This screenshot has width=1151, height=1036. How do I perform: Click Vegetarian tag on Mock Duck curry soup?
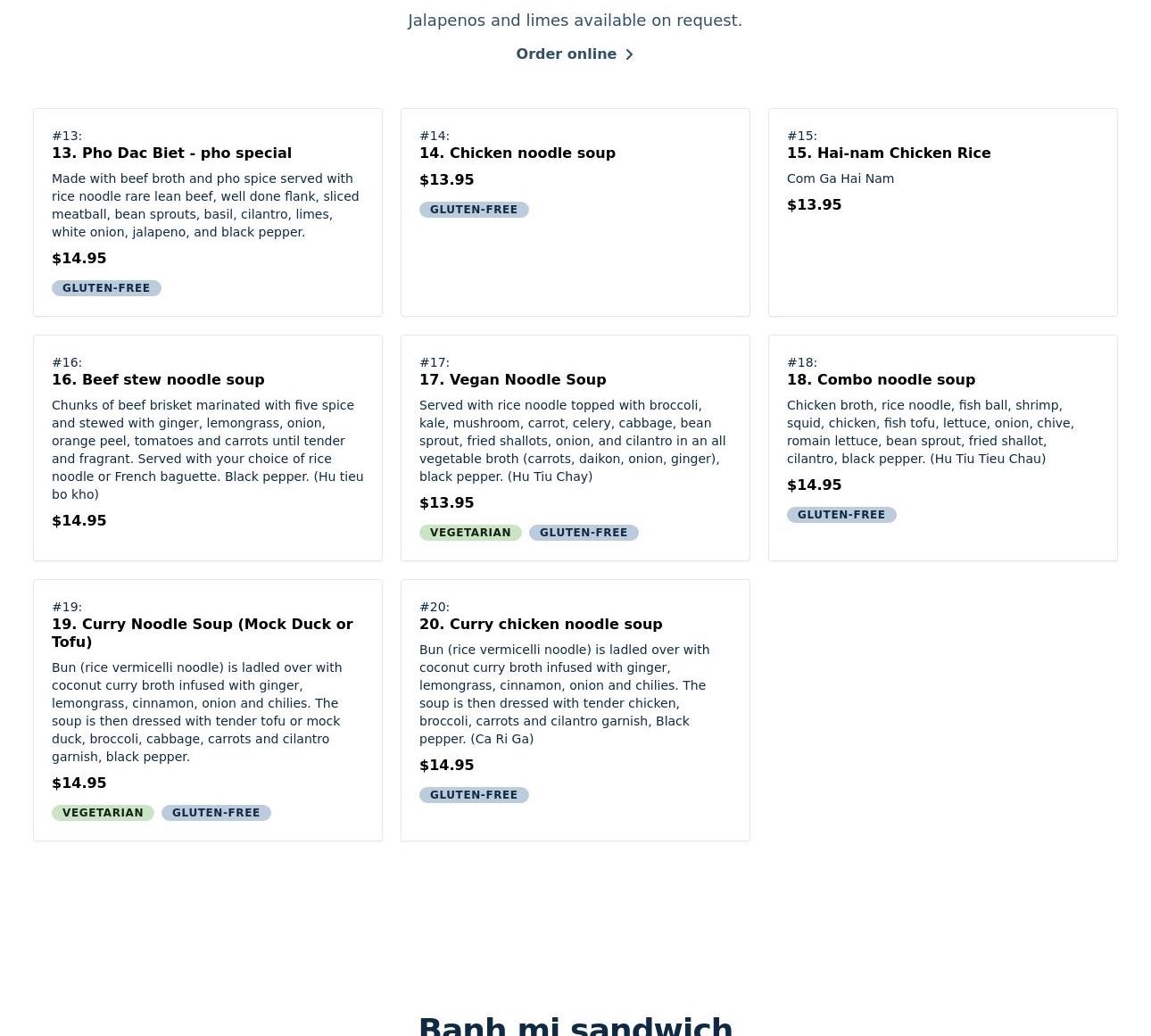pyautogui.click(x=103, y=813)
